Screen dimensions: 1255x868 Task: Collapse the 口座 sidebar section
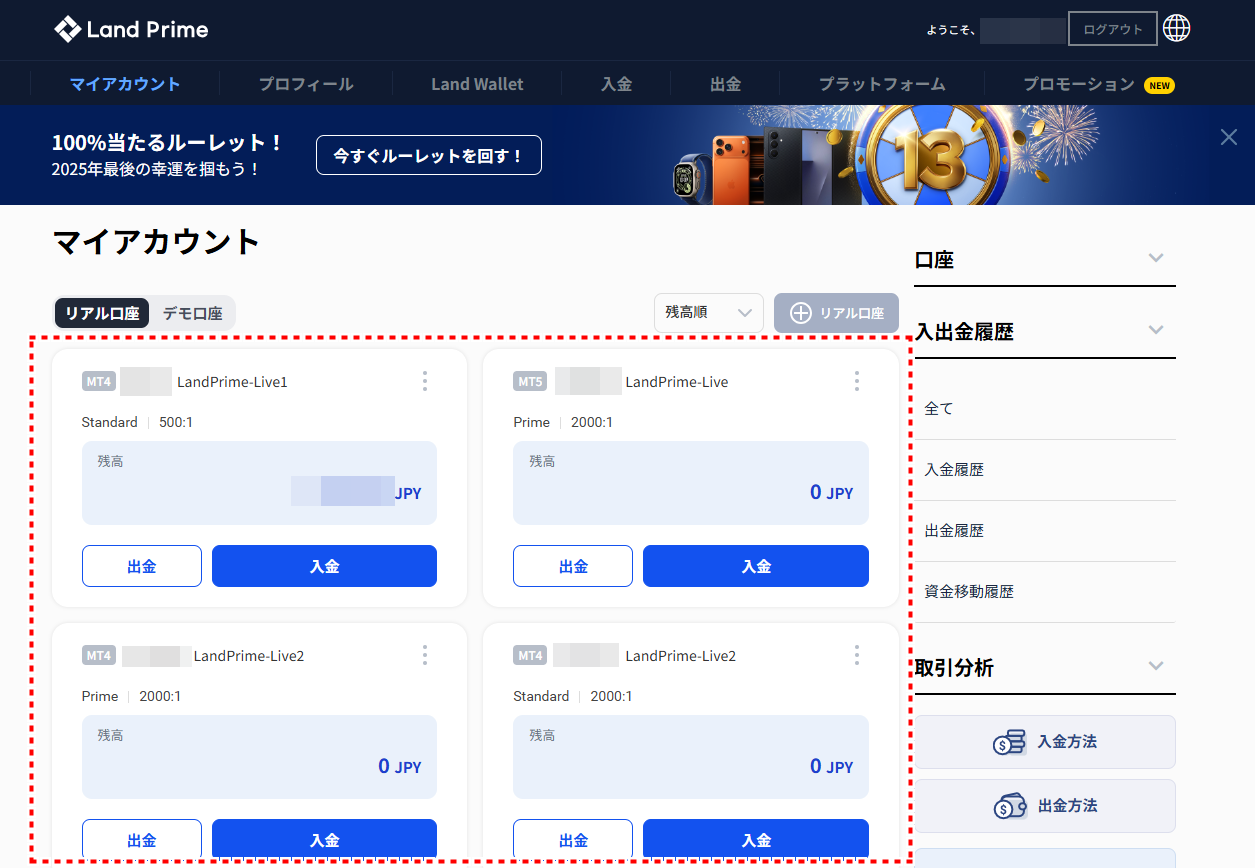(x=1156, y=259)
